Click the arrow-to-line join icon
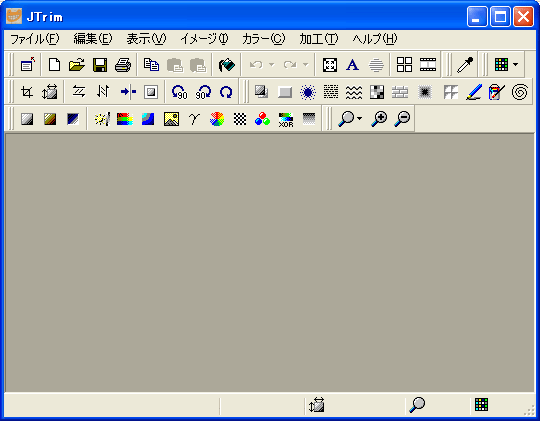The width and height of the screenshot is (540, 421). [x=128, y=92]
